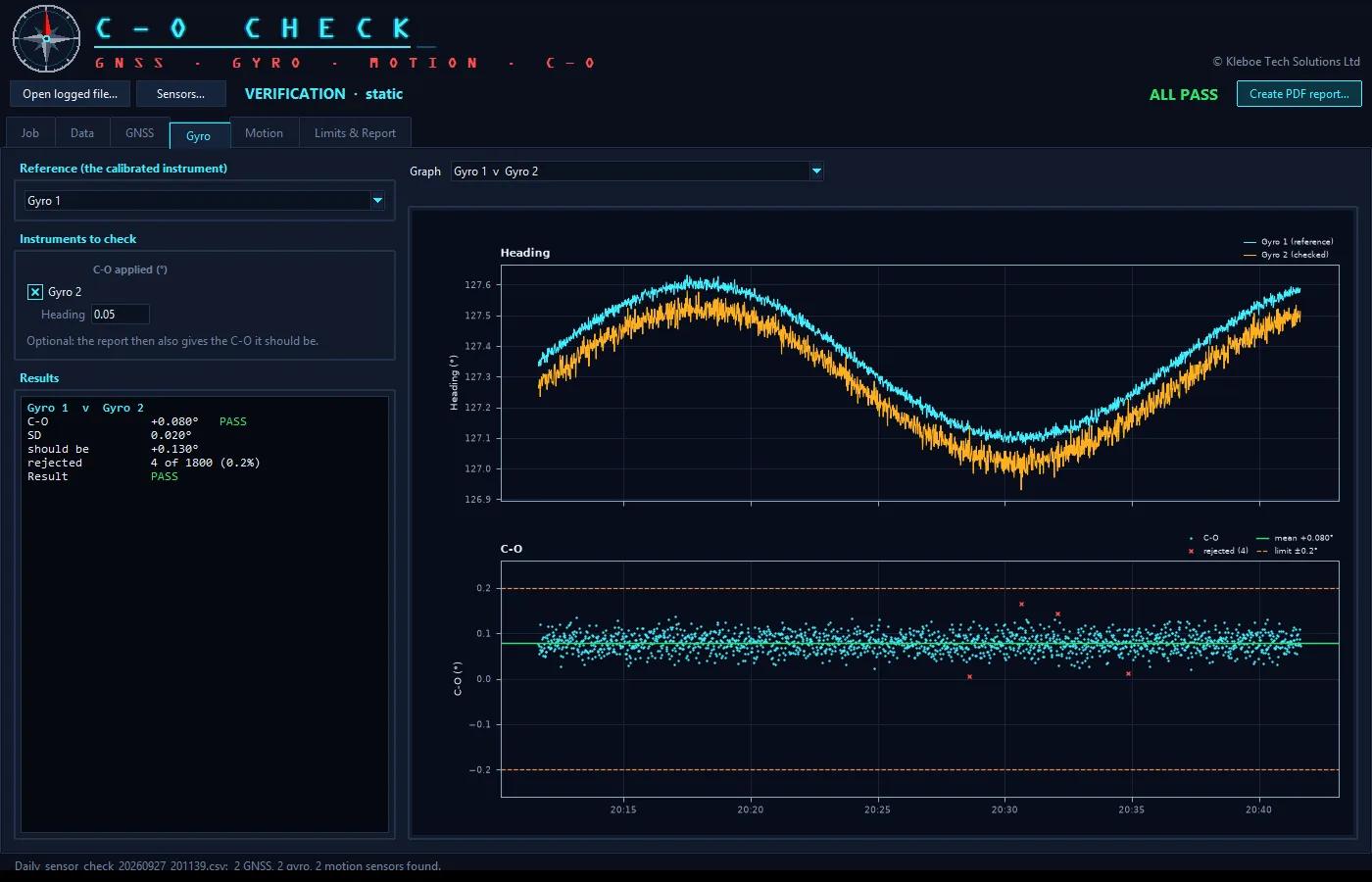Click the Gyro 2 (checked) legend entry
The height and width of the screenshot is (882, 1372).
click(1286, 255)
